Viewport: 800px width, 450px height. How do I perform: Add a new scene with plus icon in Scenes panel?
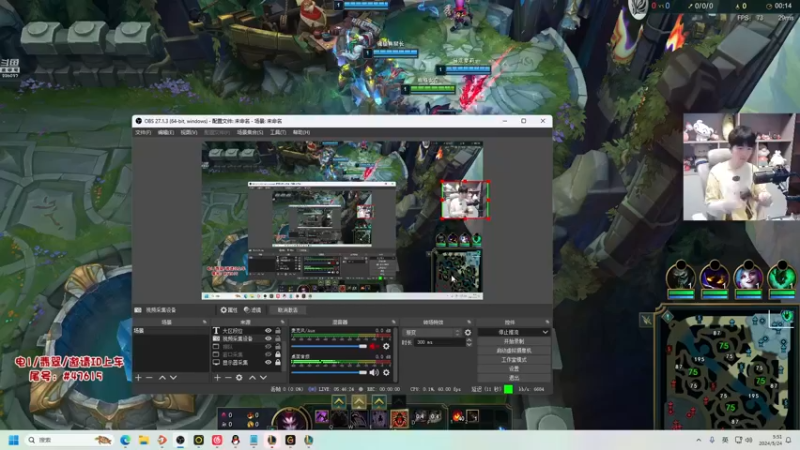[138, 378]
